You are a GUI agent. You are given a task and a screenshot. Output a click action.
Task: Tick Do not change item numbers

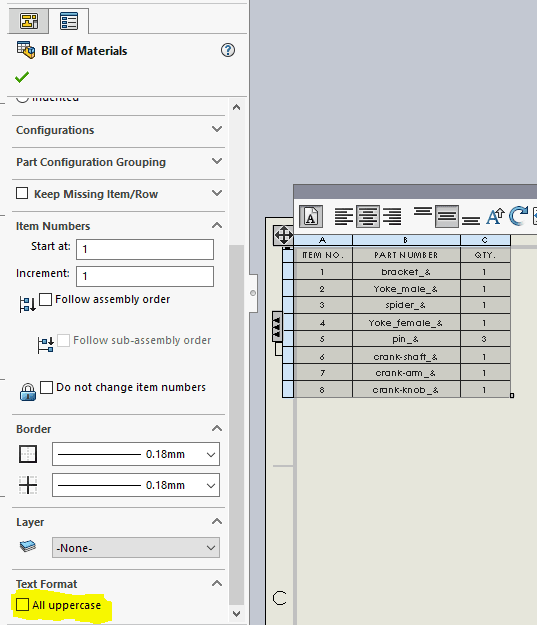[x=46, y=387]
